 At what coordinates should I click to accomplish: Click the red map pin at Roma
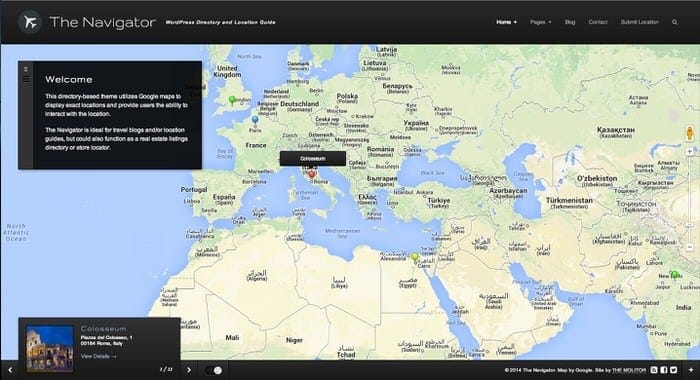[312, 174]
